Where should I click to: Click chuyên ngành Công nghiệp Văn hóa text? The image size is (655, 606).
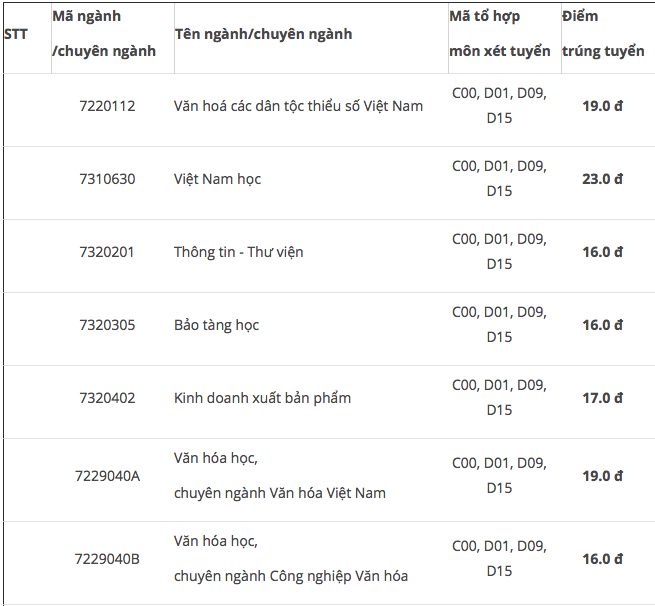click(x=290, y=576)
